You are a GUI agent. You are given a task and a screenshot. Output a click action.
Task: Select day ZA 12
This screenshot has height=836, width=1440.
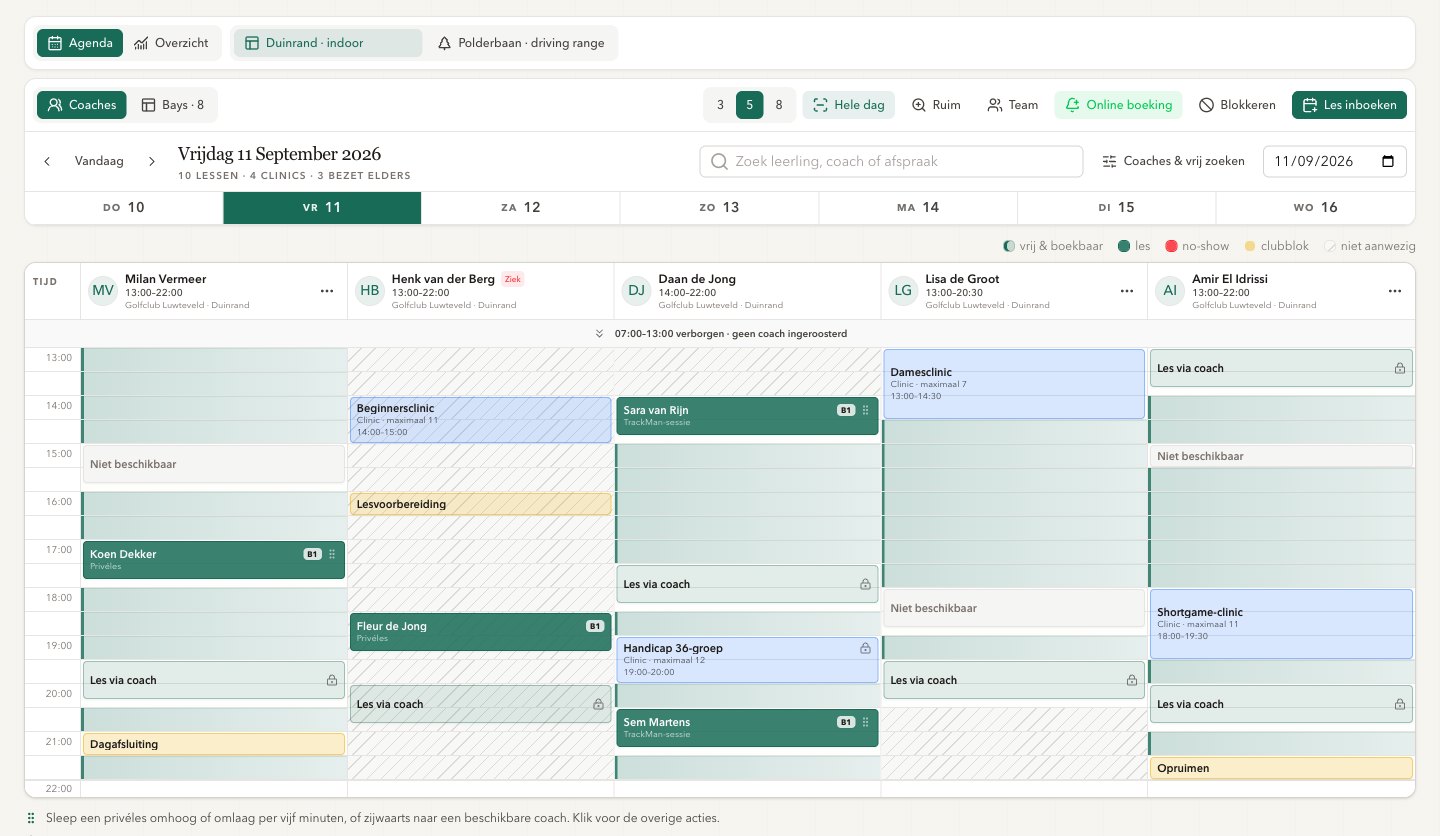pos(521,208)
